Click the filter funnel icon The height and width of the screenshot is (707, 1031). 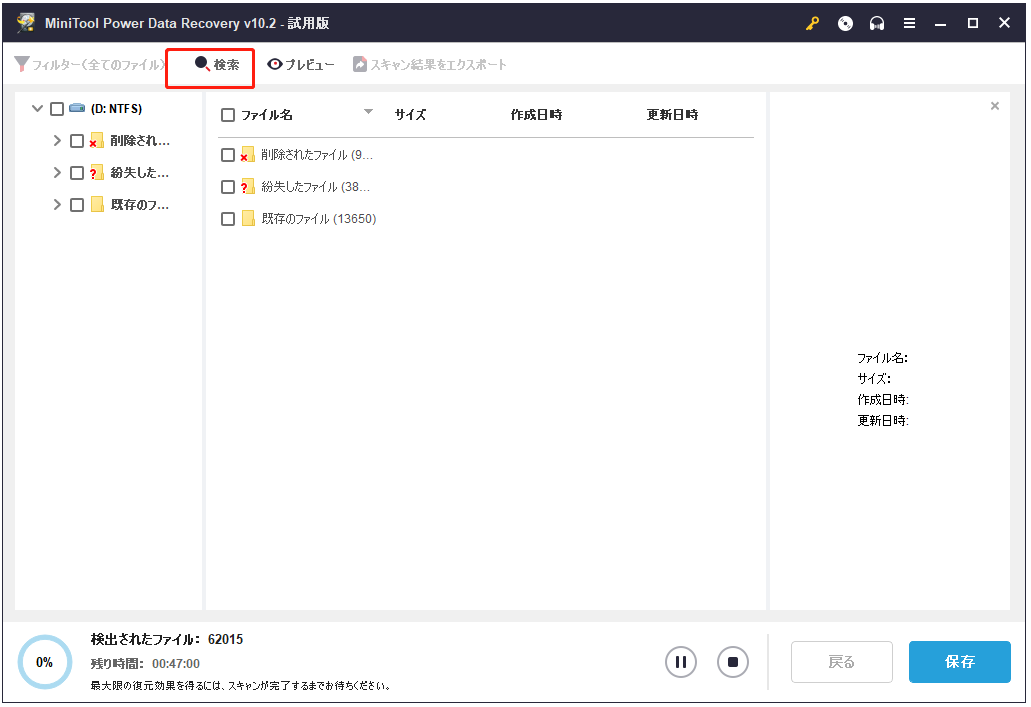21,63
